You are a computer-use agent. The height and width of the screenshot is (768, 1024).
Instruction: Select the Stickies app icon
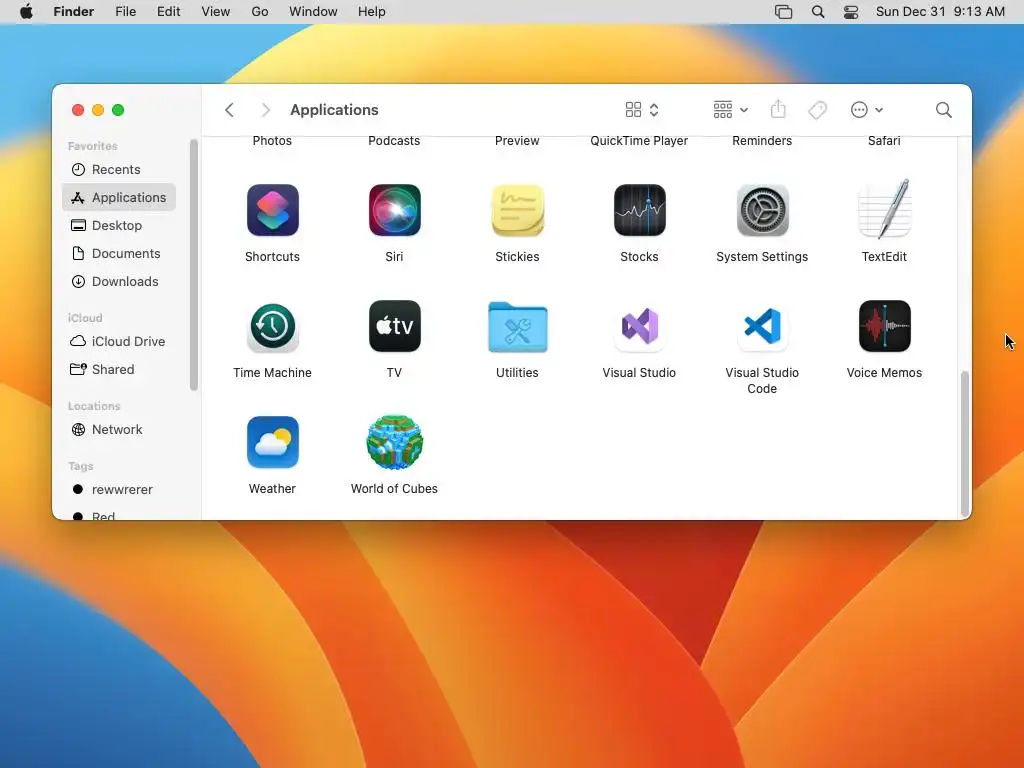pos(517,210)
